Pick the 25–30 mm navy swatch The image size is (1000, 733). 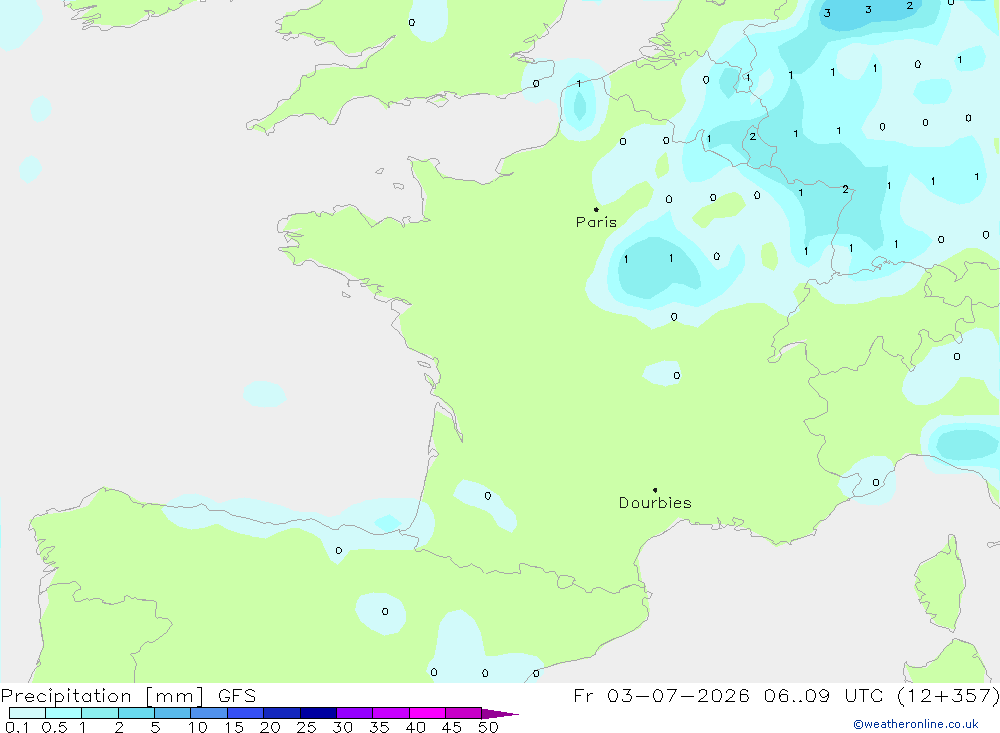pos(318,713)
